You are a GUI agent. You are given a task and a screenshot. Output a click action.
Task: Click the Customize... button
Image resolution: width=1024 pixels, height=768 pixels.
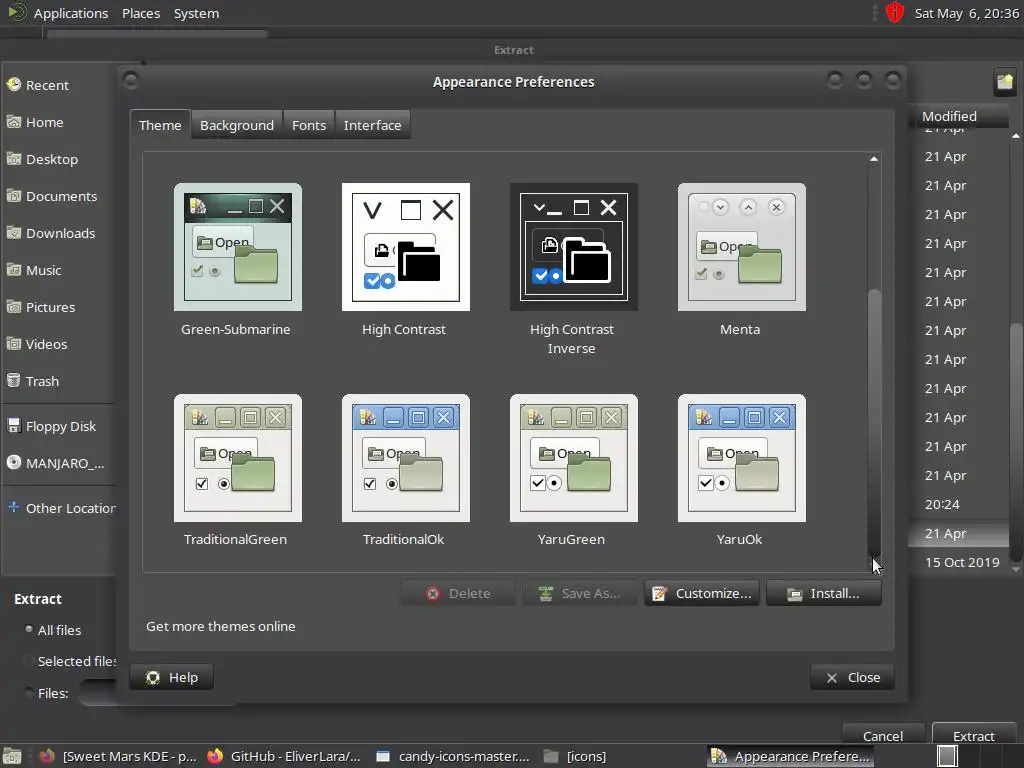pos(702,593)
